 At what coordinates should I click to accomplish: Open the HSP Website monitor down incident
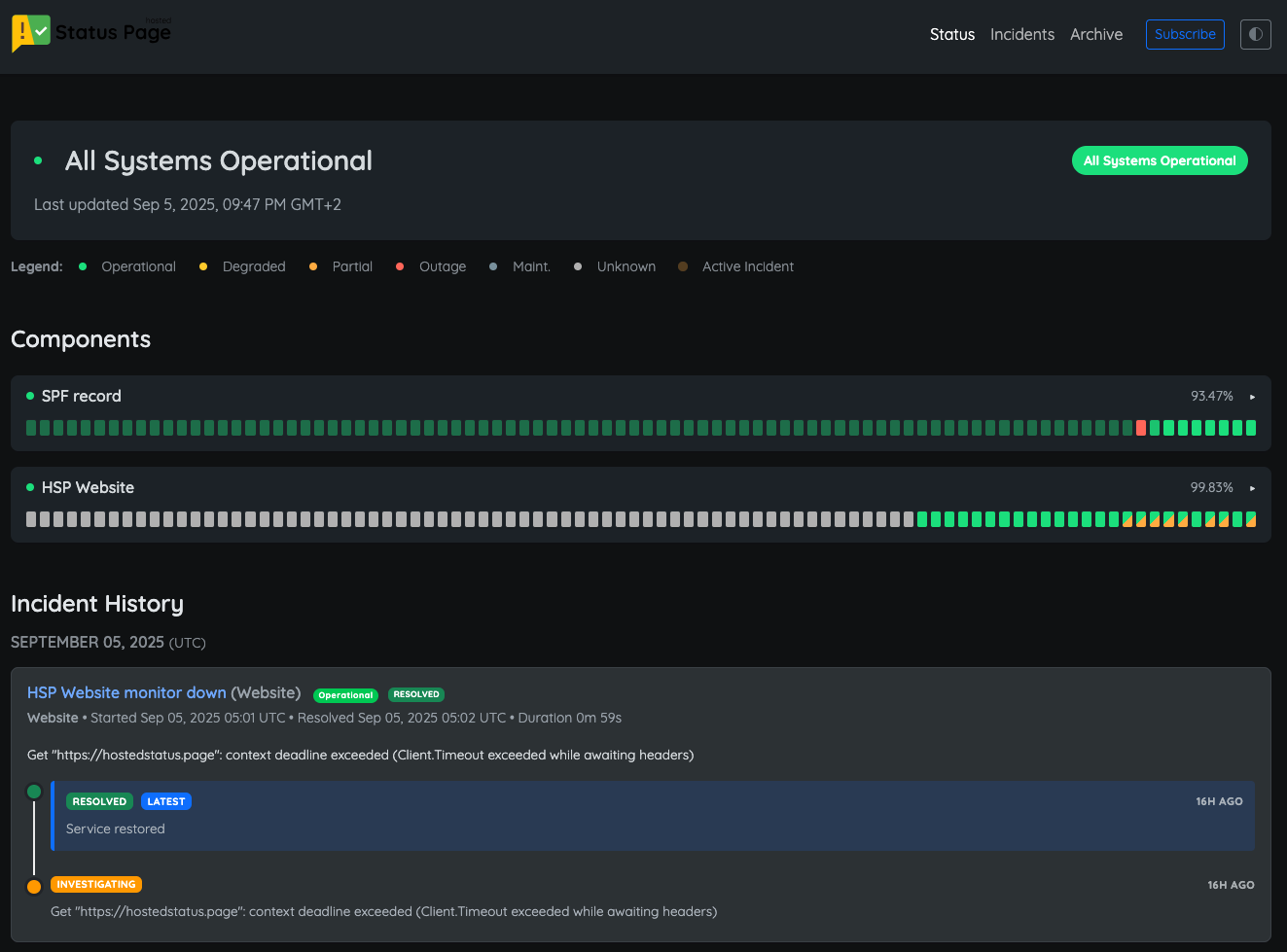click(x=125, y=692)
